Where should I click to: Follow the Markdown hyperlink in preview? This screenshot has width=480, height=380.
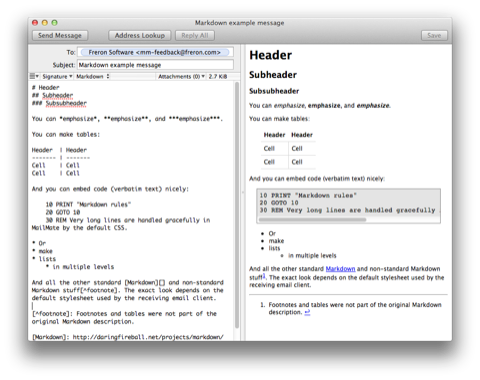point(340,269)
